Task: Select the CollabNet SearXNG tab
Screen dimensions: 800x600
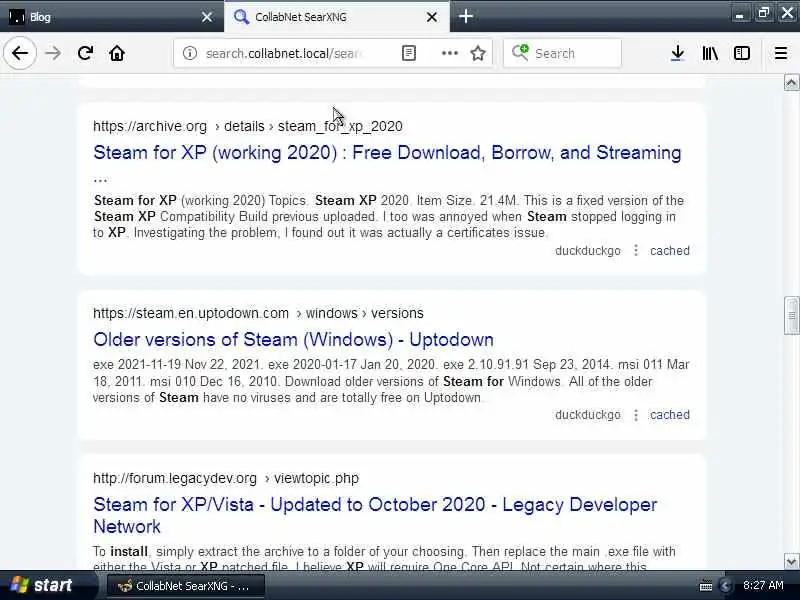Action: tap(337, 17)
